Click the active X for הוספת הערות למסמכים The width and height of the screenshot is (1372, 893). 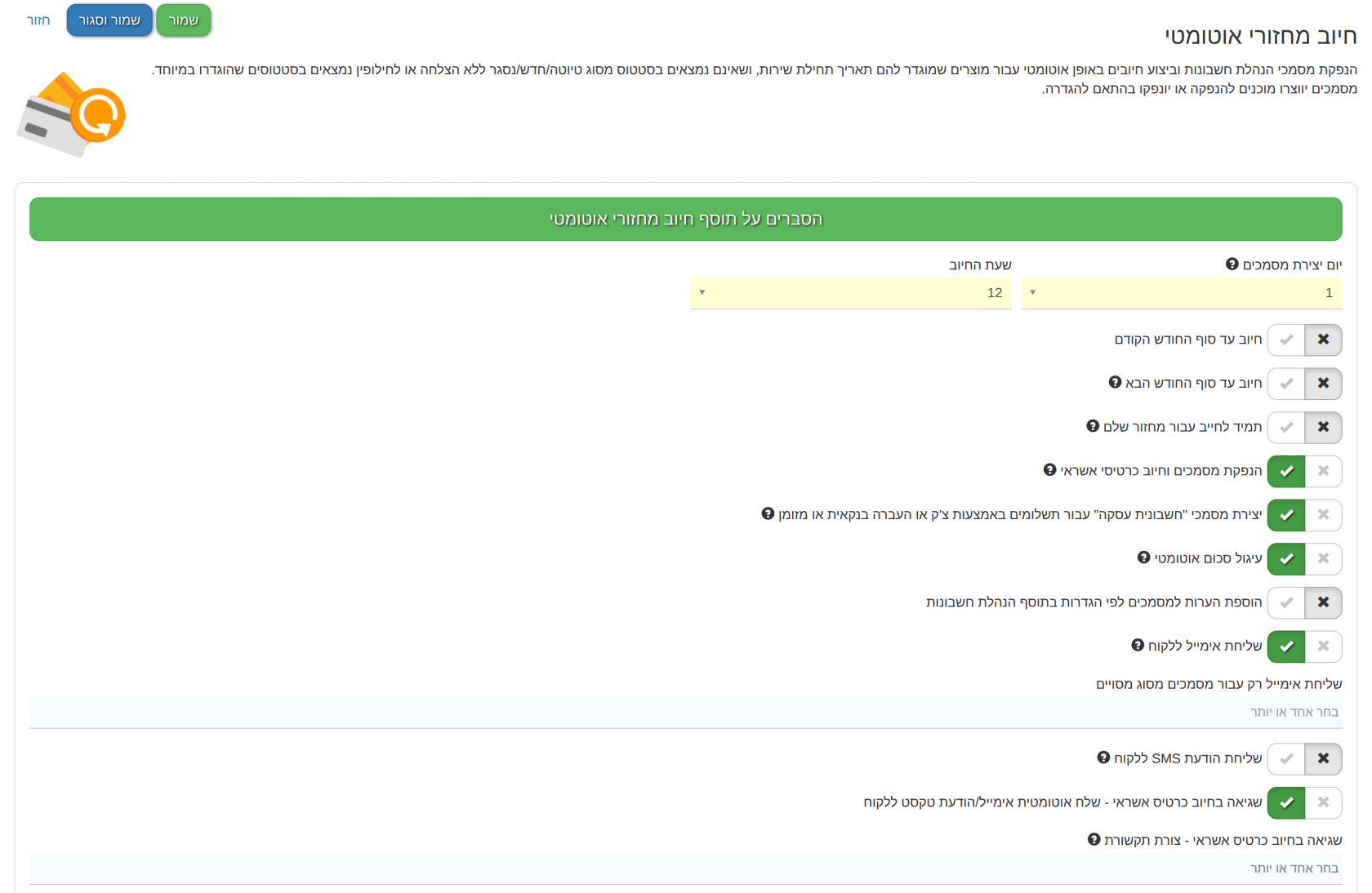click(1323, 602)
